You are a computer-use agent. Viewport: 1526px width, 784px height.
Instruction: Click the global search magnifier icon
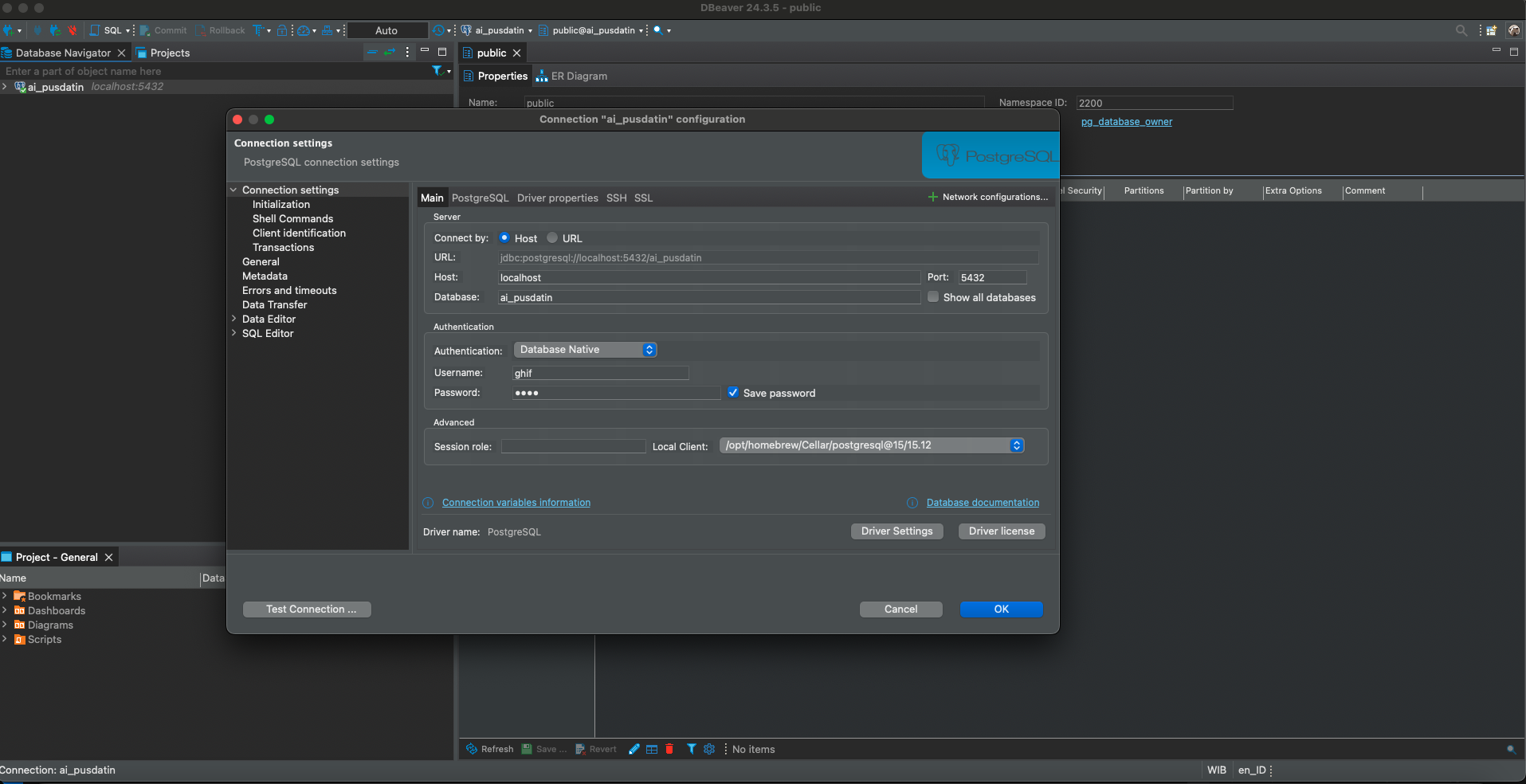coord(1461,30)
